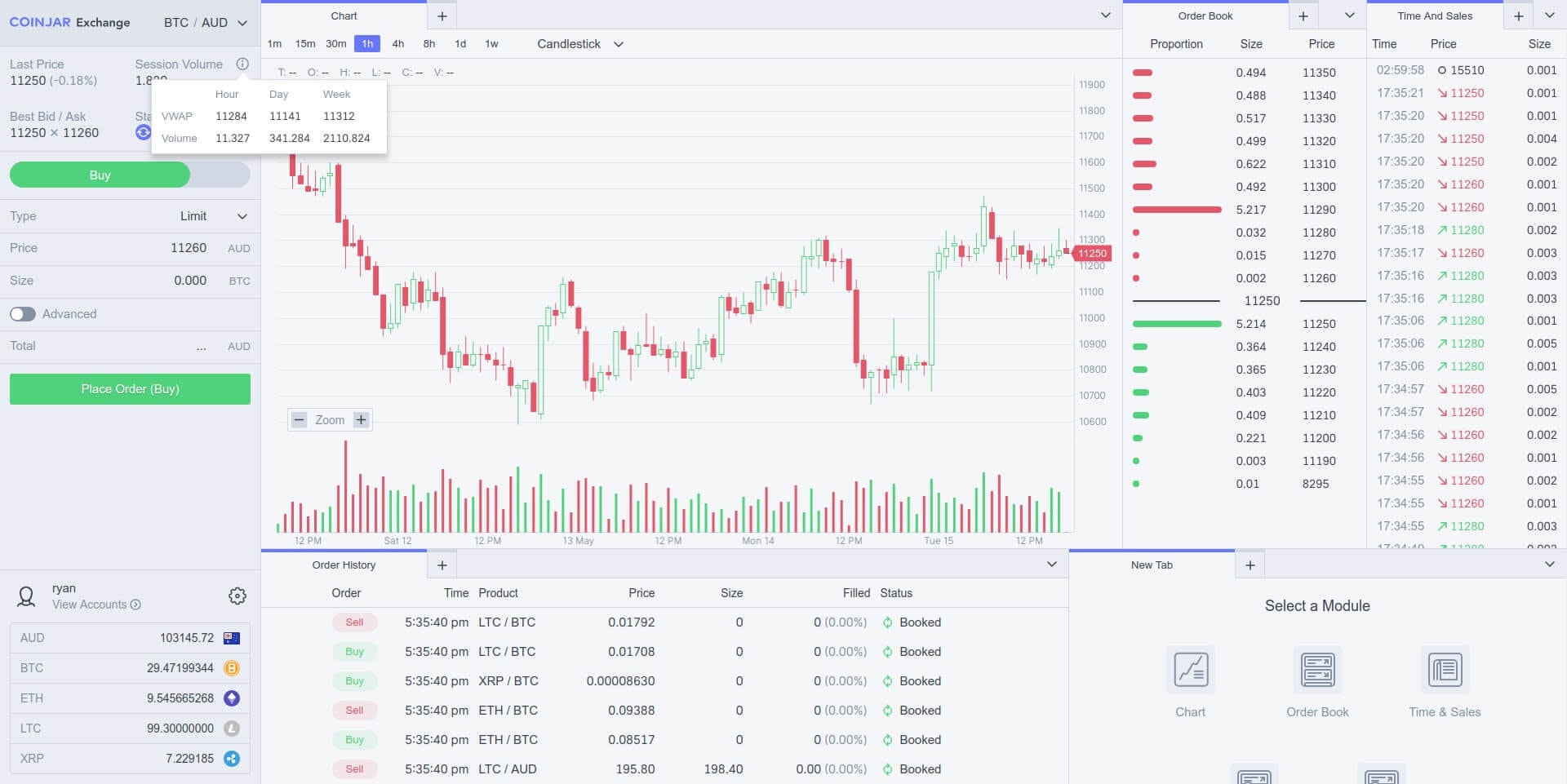1567x784 pixels.
Task: Click the AUD balance 103145.72
Action: coord(186,638)
